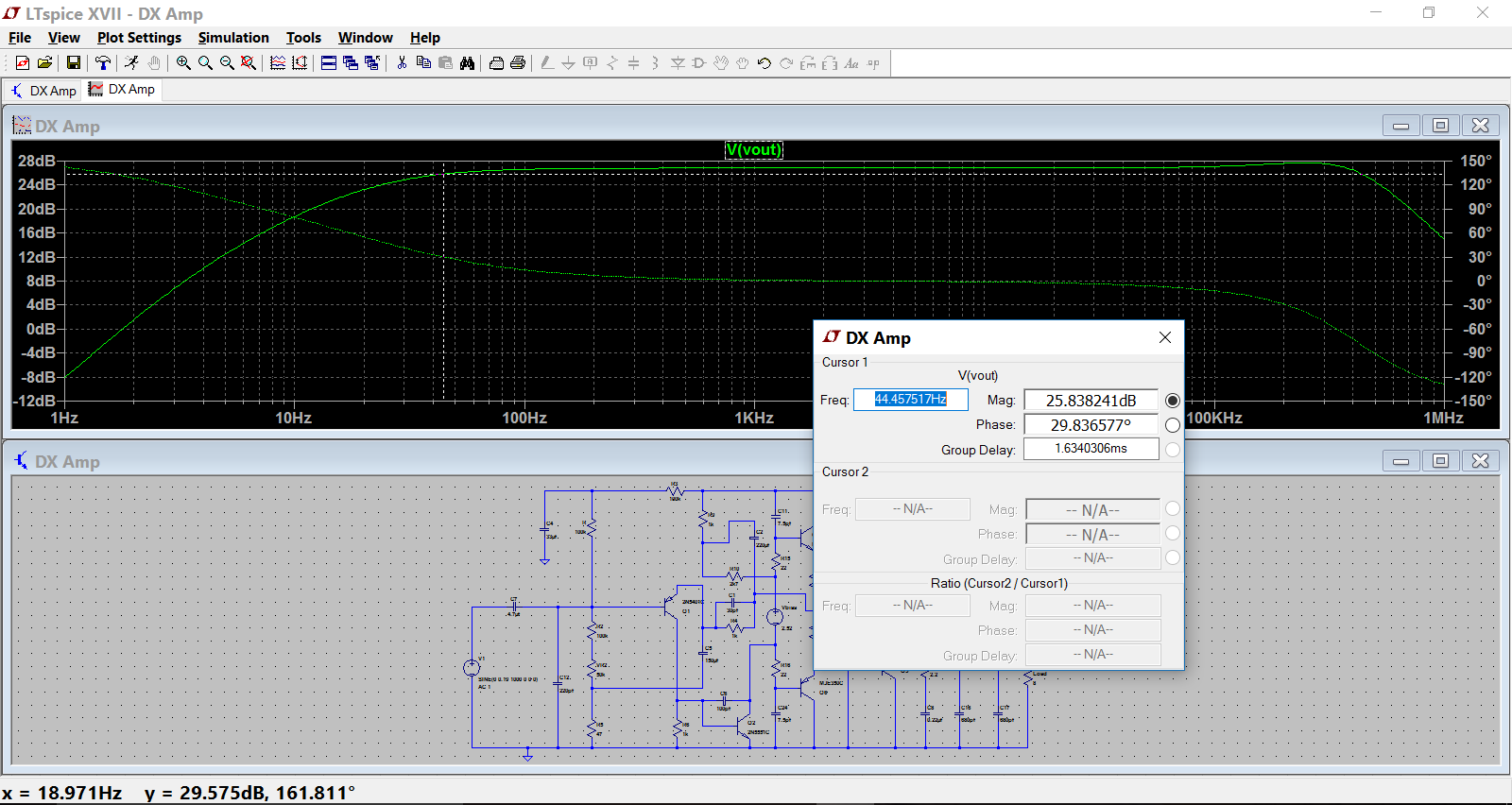Click the Open file toolbar icon
1512x805 pixels.
[x=44, y=63]
